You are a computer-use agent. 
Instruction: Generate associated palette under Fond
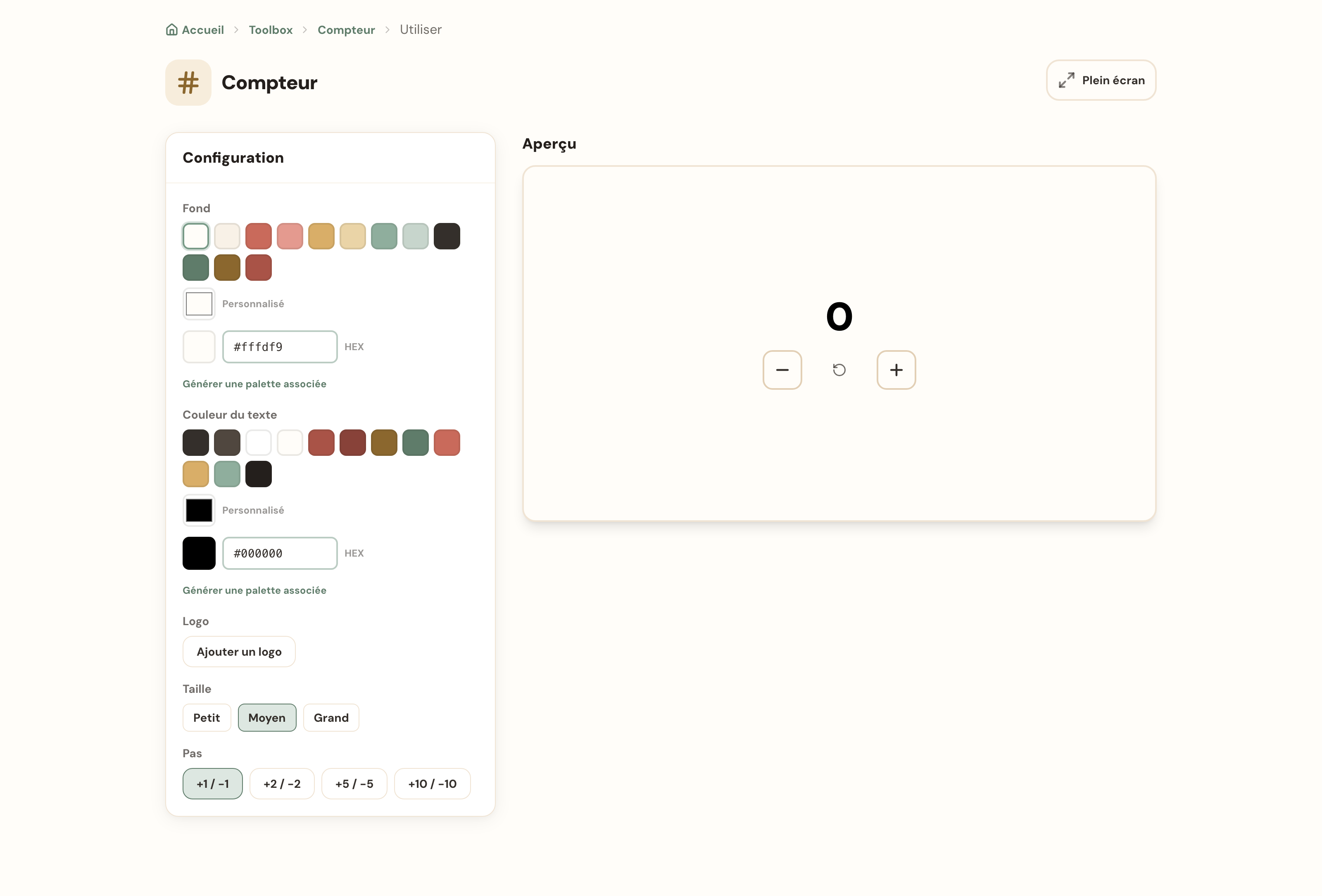point(254,384)
